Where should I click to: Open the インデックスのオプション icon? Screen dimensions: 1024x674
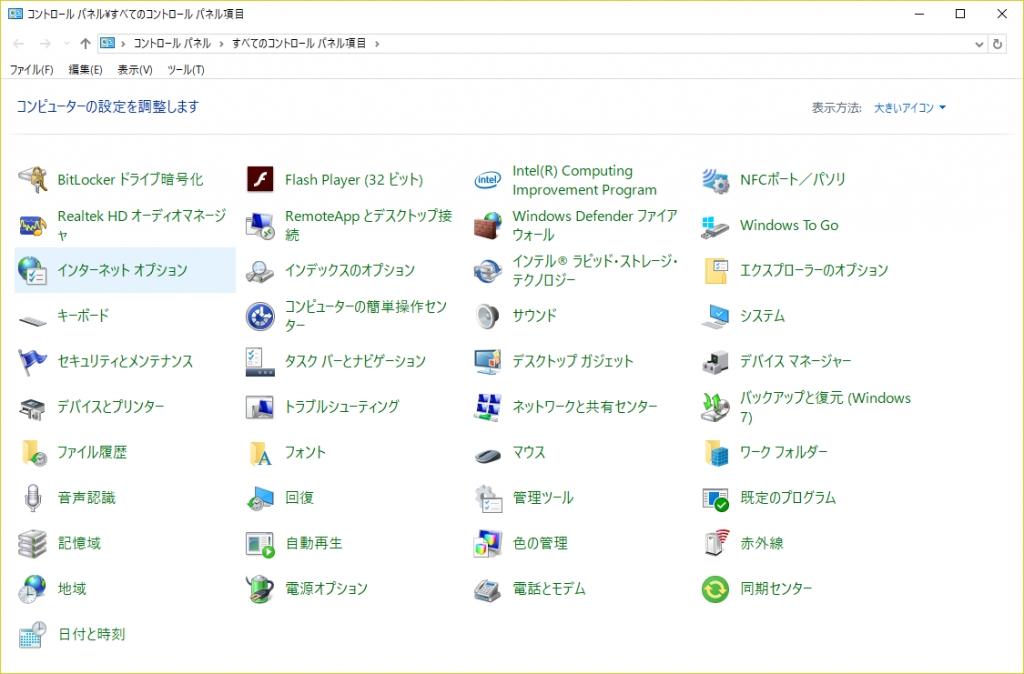260,270
